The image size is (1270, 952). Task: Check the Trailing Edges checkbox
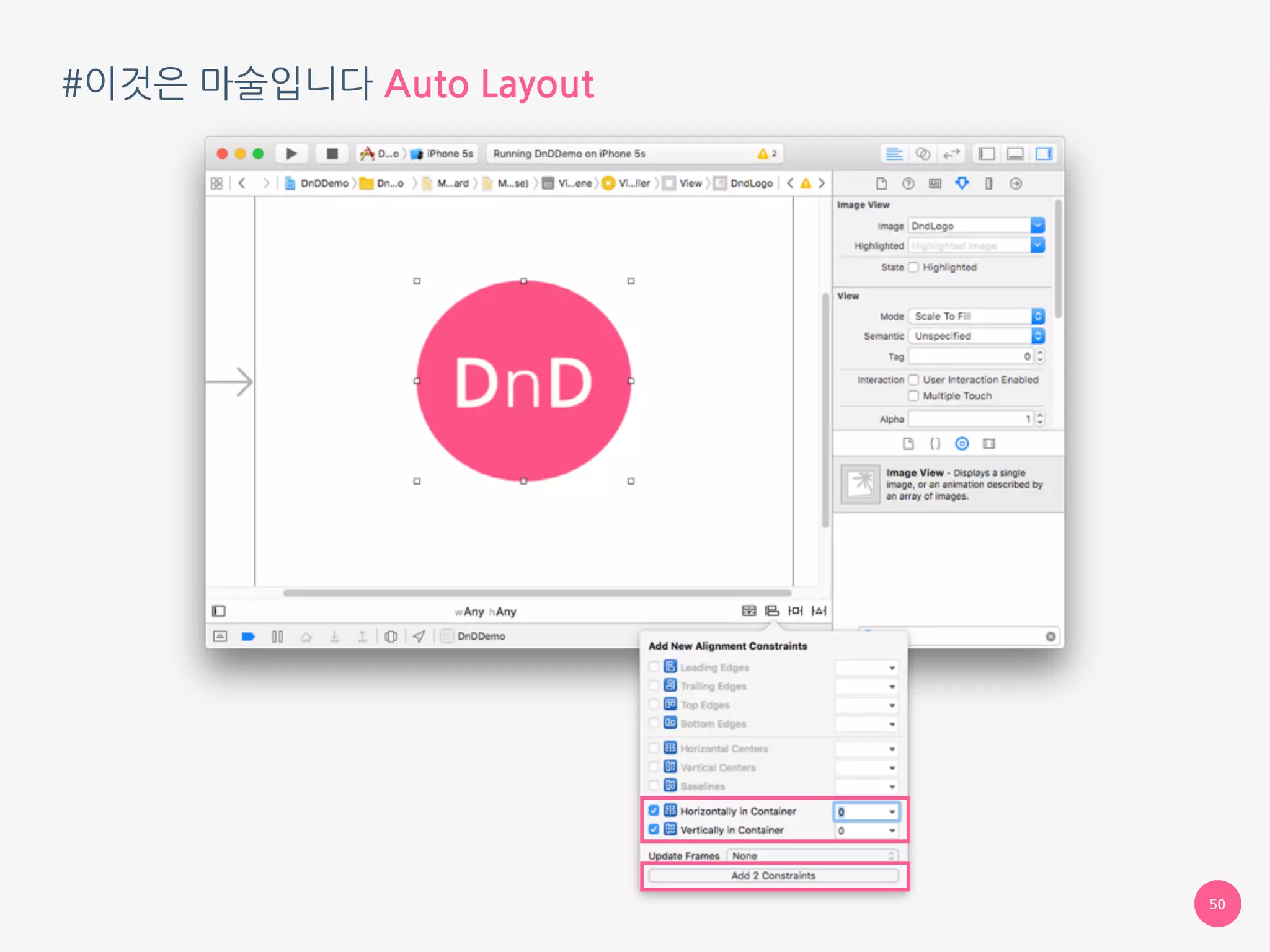[x=654, y=685]
